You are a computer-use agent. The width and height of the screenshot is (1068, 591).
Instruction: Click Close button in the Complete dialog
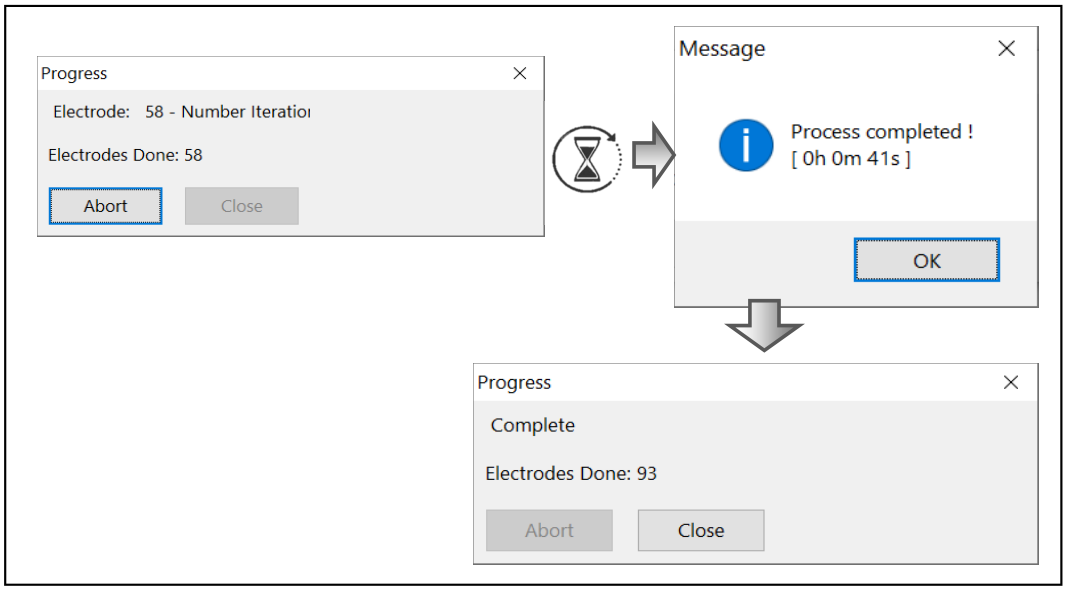[701, 530]
